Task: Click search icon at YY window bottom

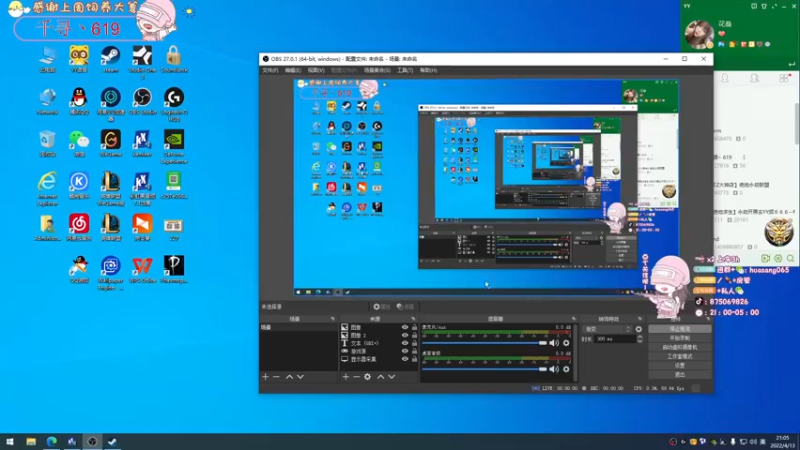Action: pos(790,259)
